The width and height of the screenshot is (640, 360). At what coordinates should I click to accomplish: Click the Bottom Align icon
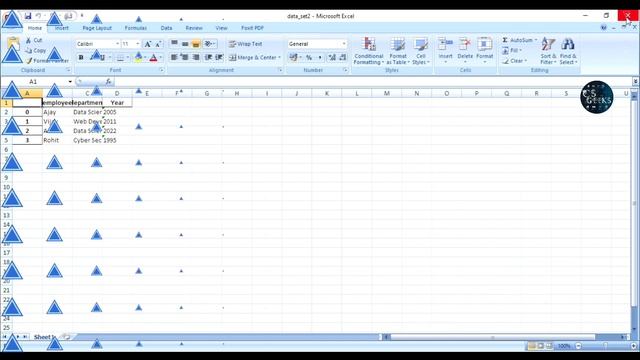click(196, 44)
